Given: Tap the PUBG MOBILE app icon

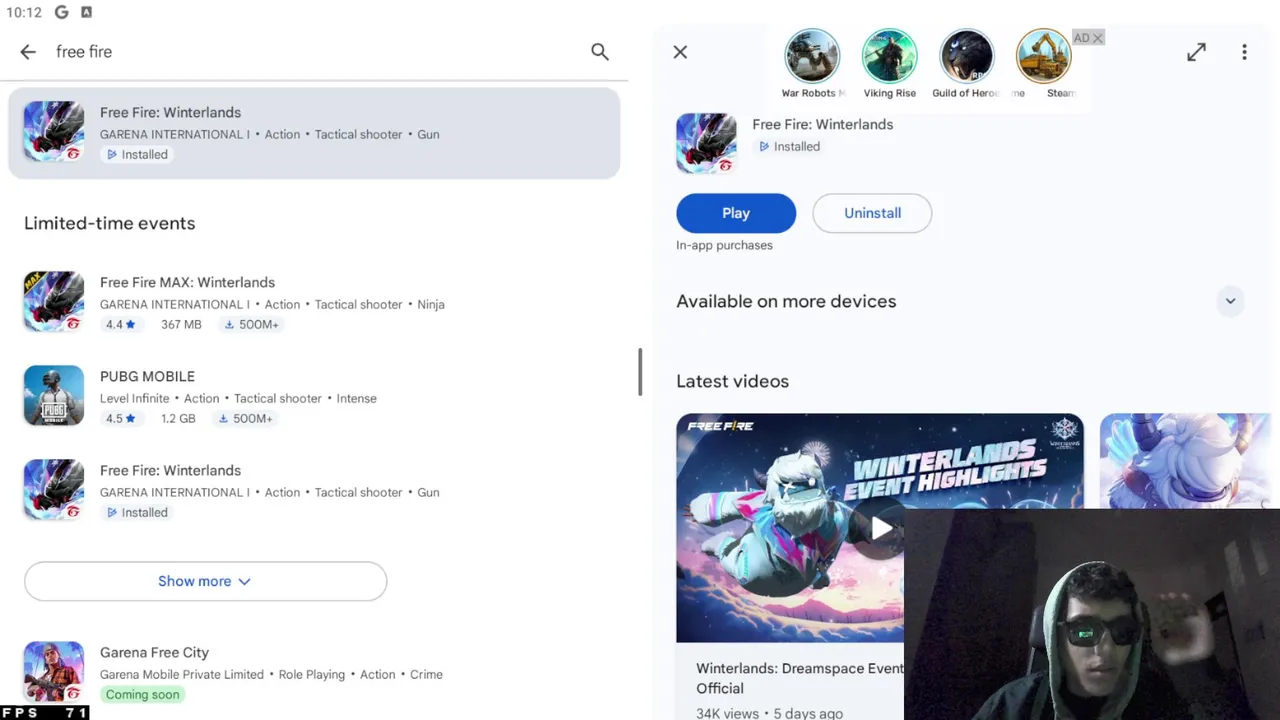Looking at the screenshot, I should (x=54, y=396).
